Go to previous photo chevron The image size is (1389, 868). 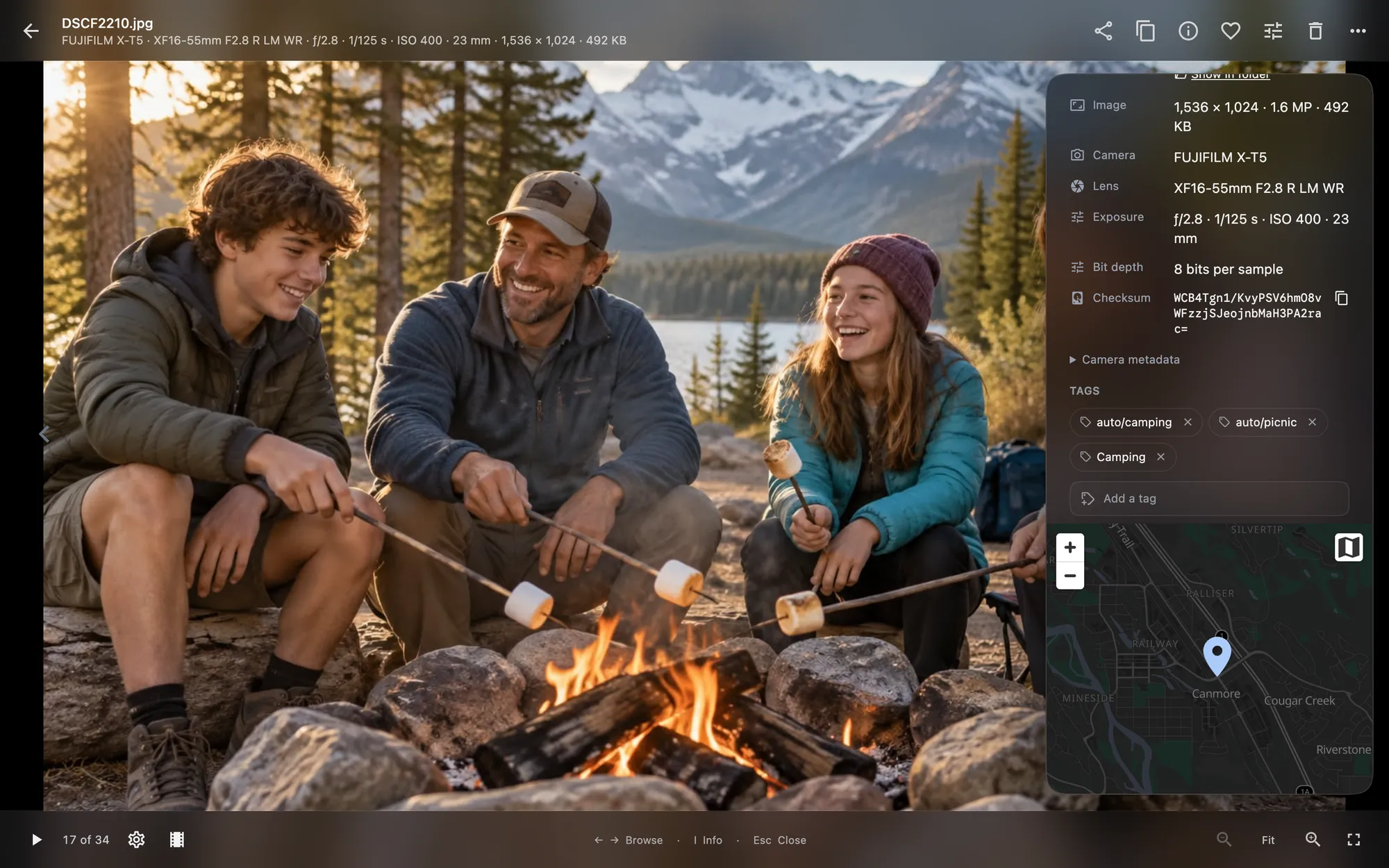[44, 434]
